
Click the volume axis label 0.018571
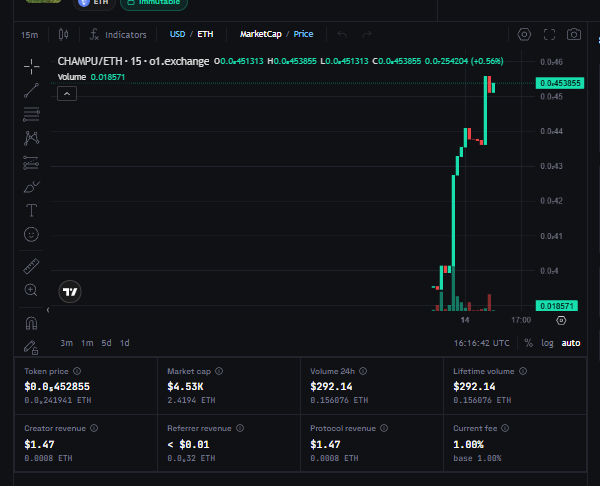[557, 306]
